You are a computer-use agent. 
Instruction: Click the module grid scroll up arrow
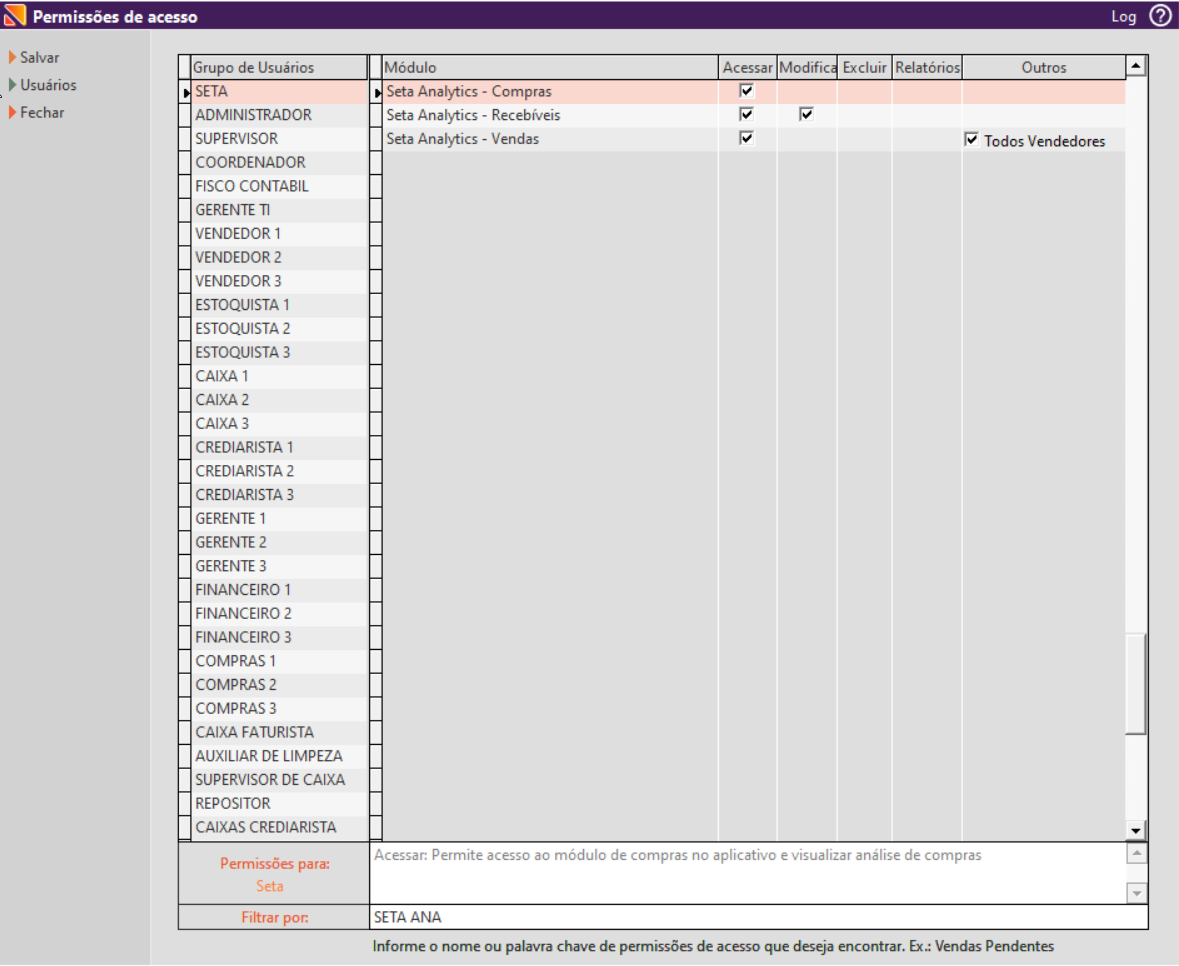(x=1135, y=67)
